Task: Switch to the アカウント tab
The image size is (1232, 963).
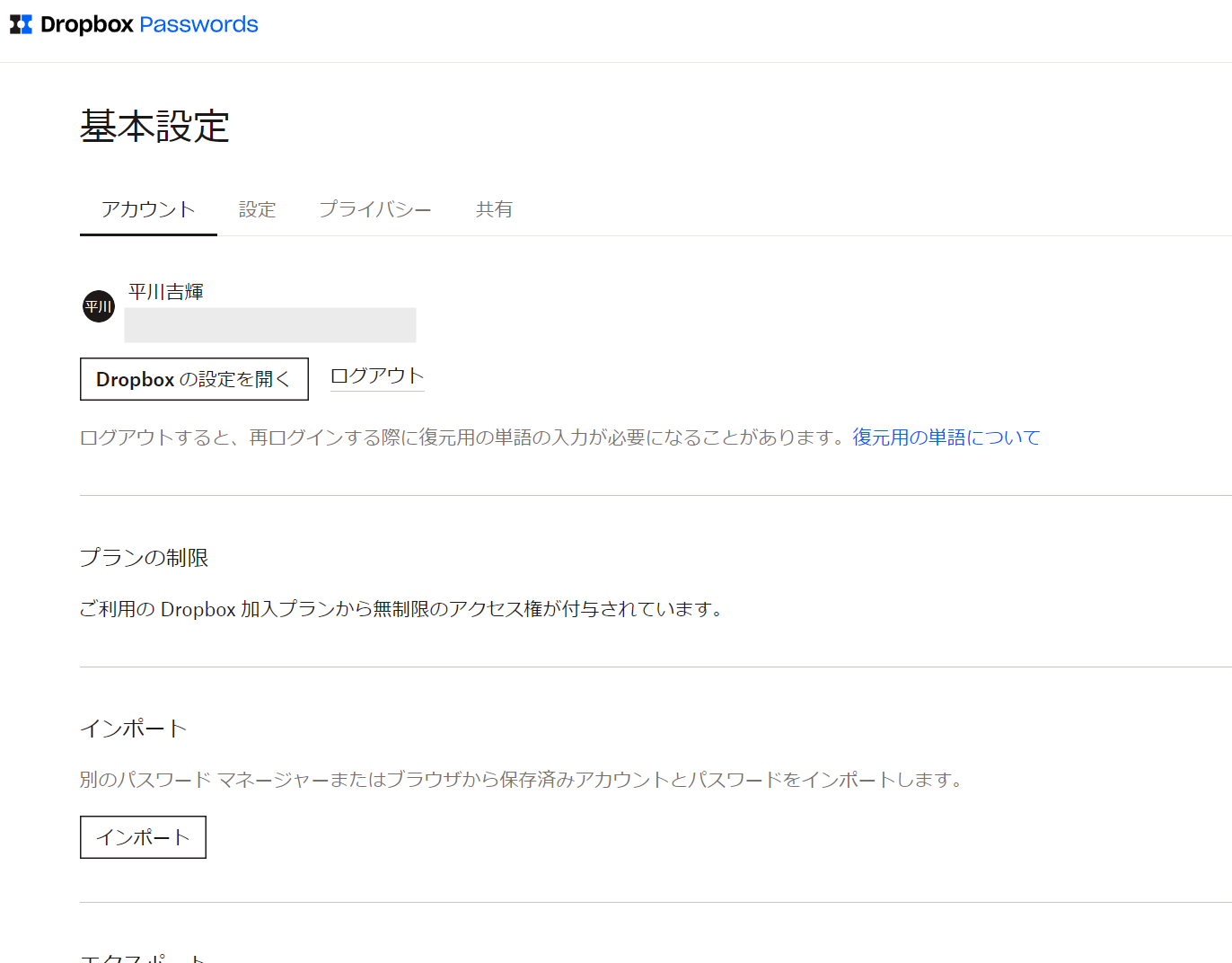Action: (x=148, y=209)
